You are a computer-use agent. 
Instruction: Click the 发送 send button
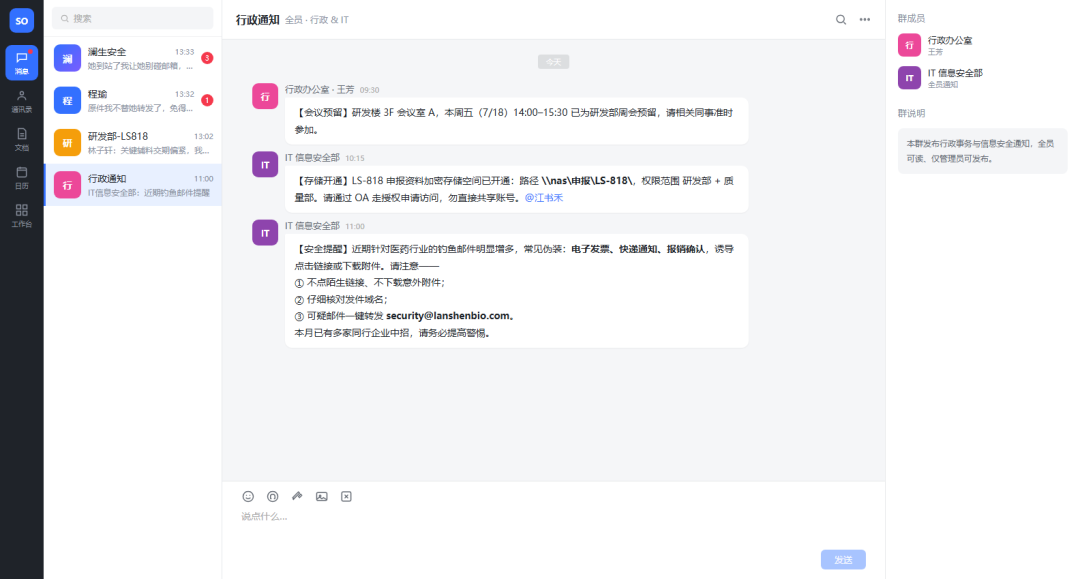[x=843, y=560]
